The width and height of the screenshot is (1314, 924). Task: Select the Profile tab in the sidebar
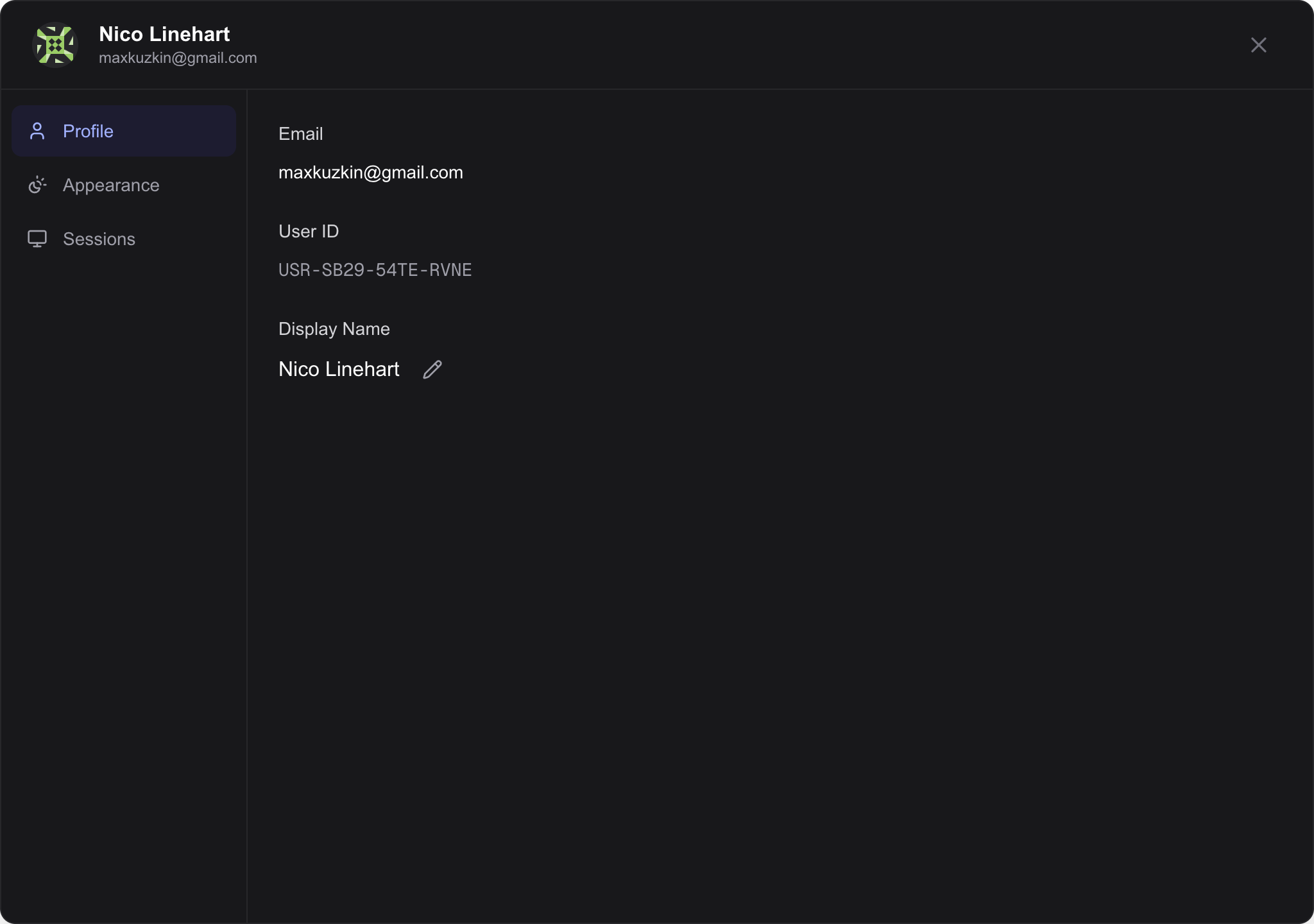90,131
